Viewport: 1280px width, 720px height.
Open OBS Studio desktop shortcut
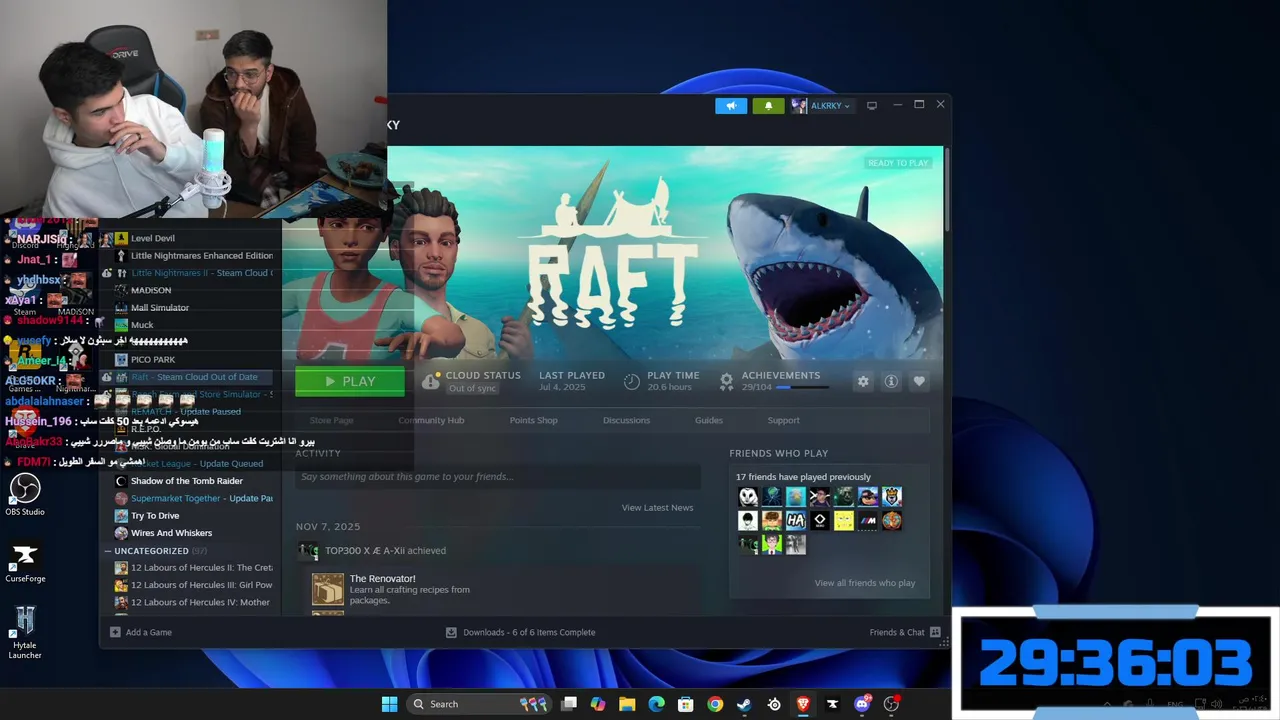pyautogui.click(x=25, y=495)
